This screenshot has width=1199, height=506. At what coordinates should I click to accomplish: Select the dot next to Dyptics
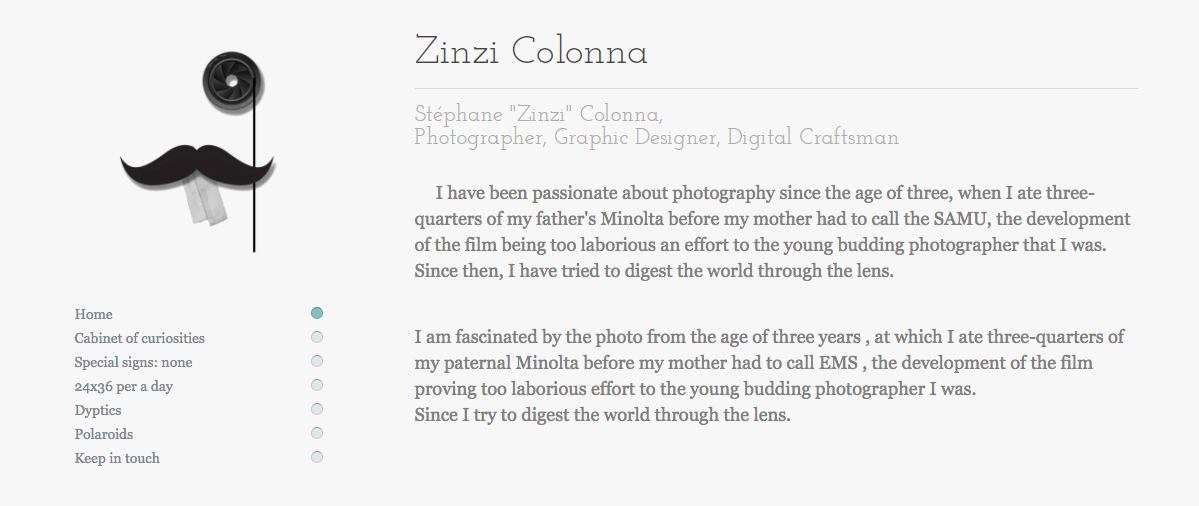point(317,409)
